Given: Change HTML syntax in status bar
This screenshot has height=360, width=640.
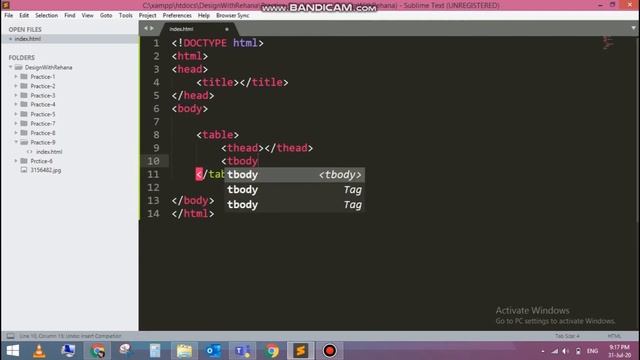Looking at the screenshot, I should click(614, 336).
